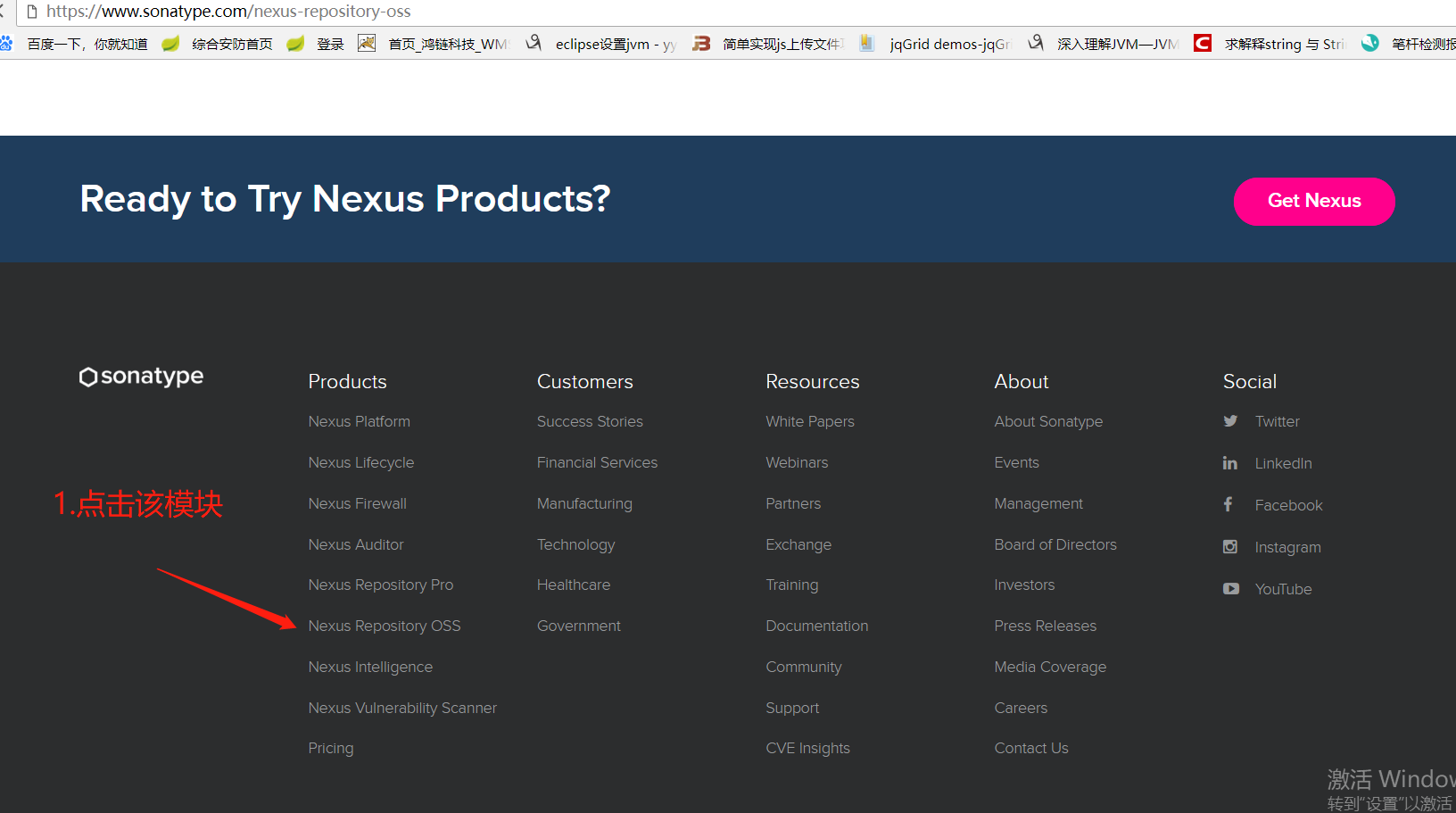This screenshot has height=813, width=1456.
Task: Click the page icon in the address bar
Action: 32,12
